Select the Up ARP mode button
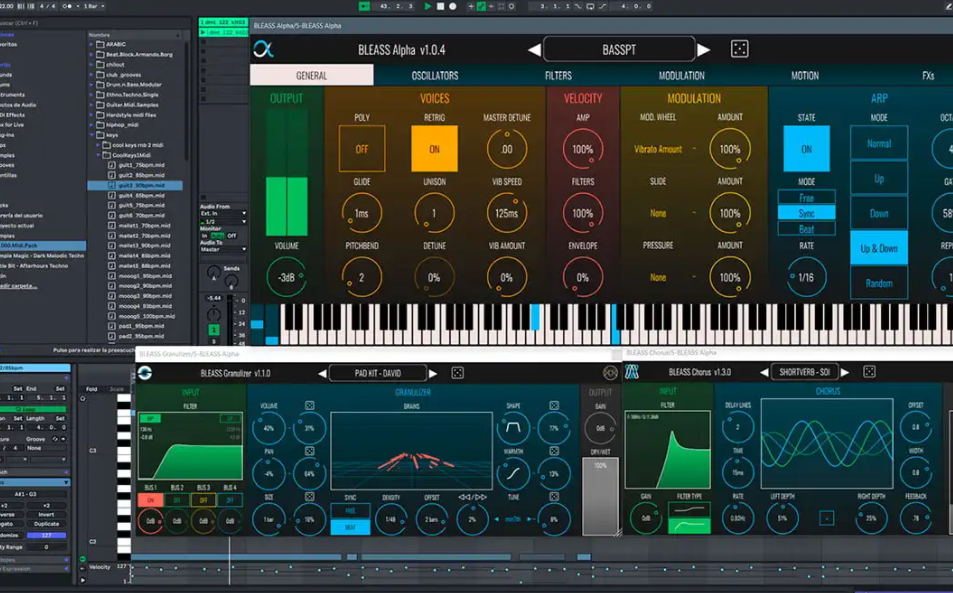 tap(879, 179)
